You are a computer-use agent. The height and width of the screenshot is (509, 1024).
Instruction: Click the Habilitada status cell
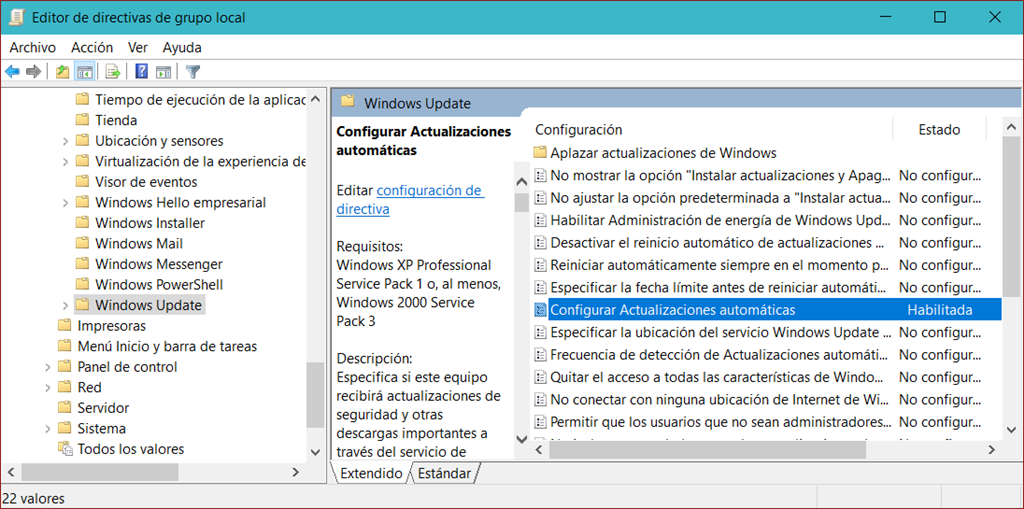point(940,310)
